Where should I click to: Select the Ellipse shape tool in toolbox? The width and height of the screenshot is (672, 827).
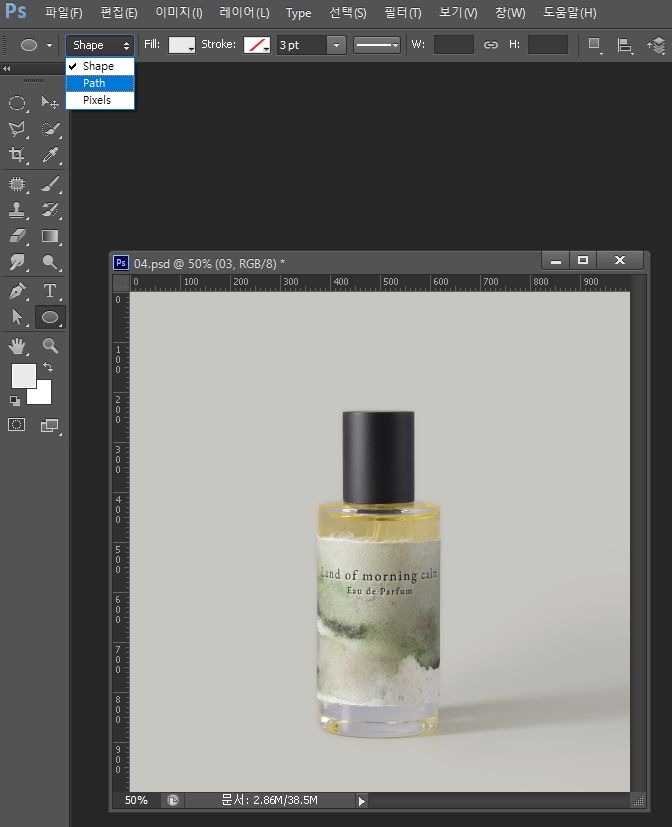pos(50,317)
